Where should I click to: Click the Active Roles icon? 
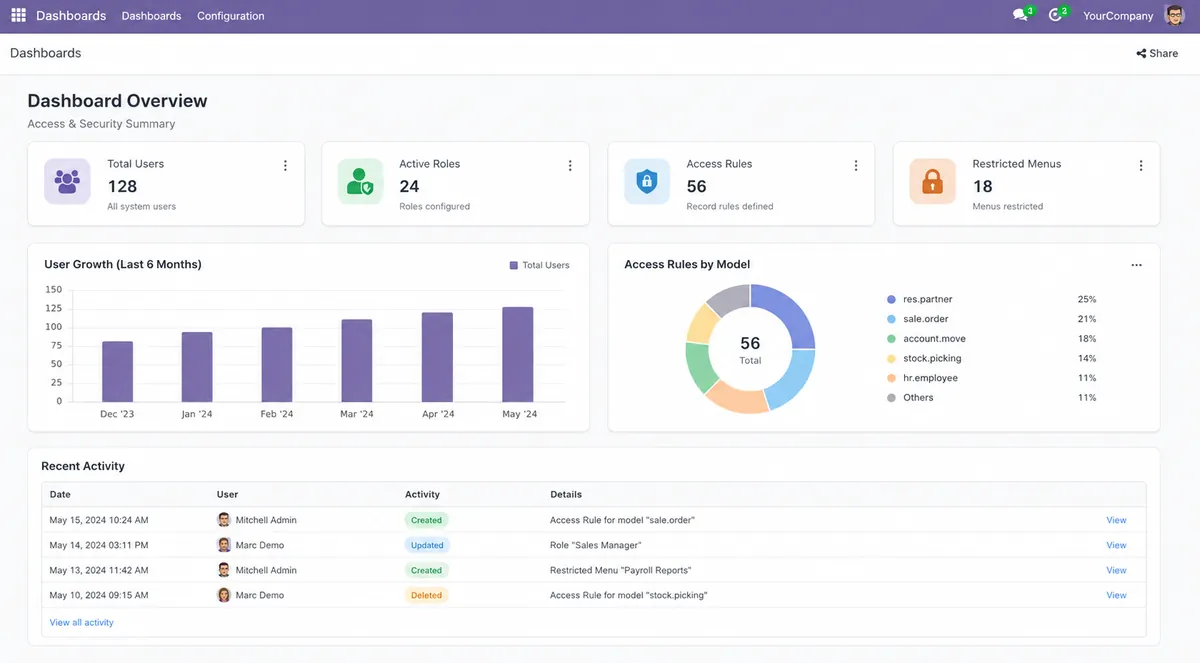pos(360,182)
